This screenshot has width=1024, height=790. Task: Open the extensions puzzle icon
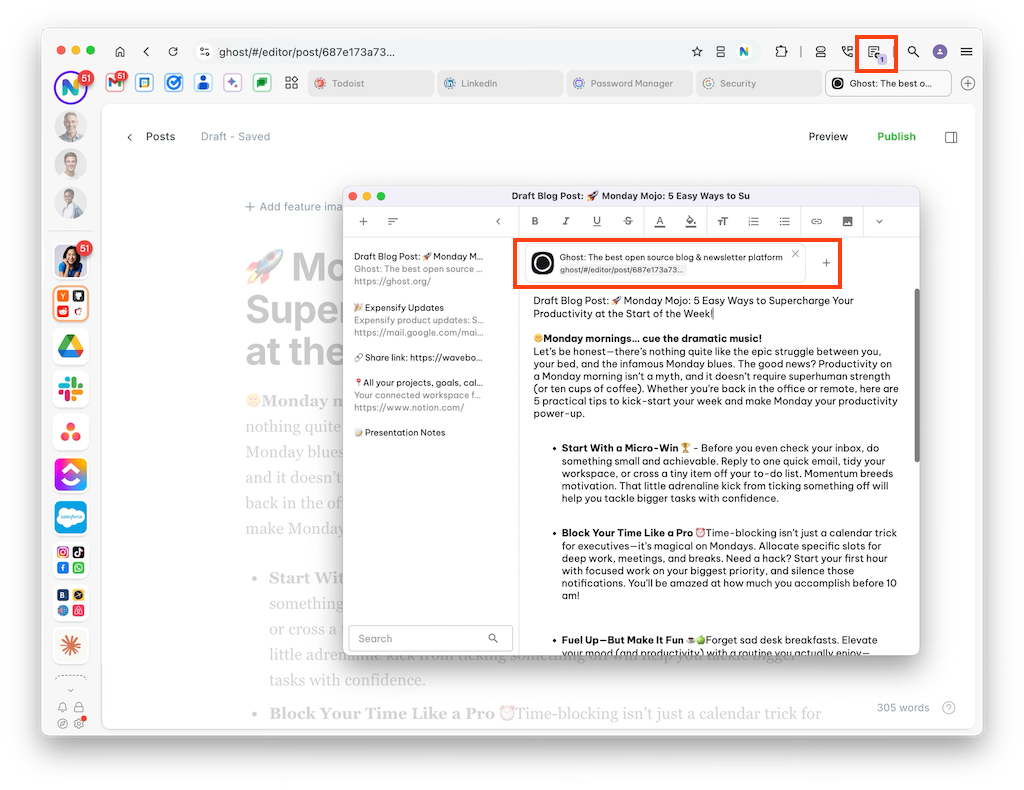[x=781, y=52]
